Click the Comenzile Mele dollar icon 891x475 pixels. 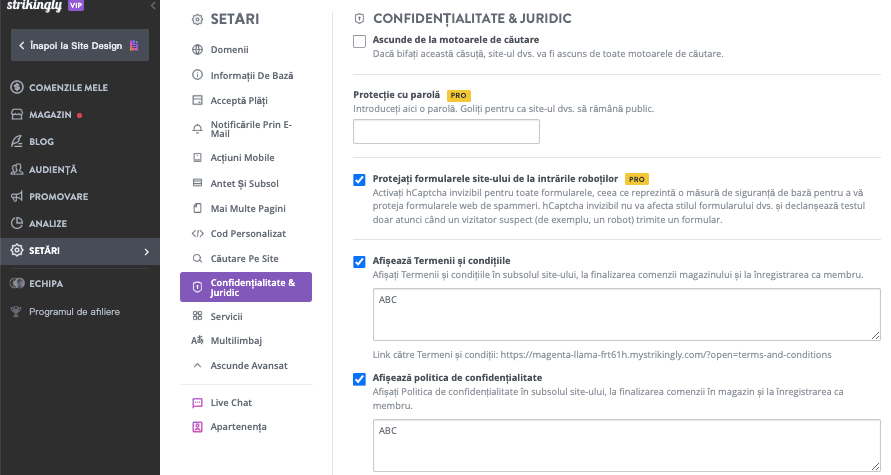click(17, 88)
